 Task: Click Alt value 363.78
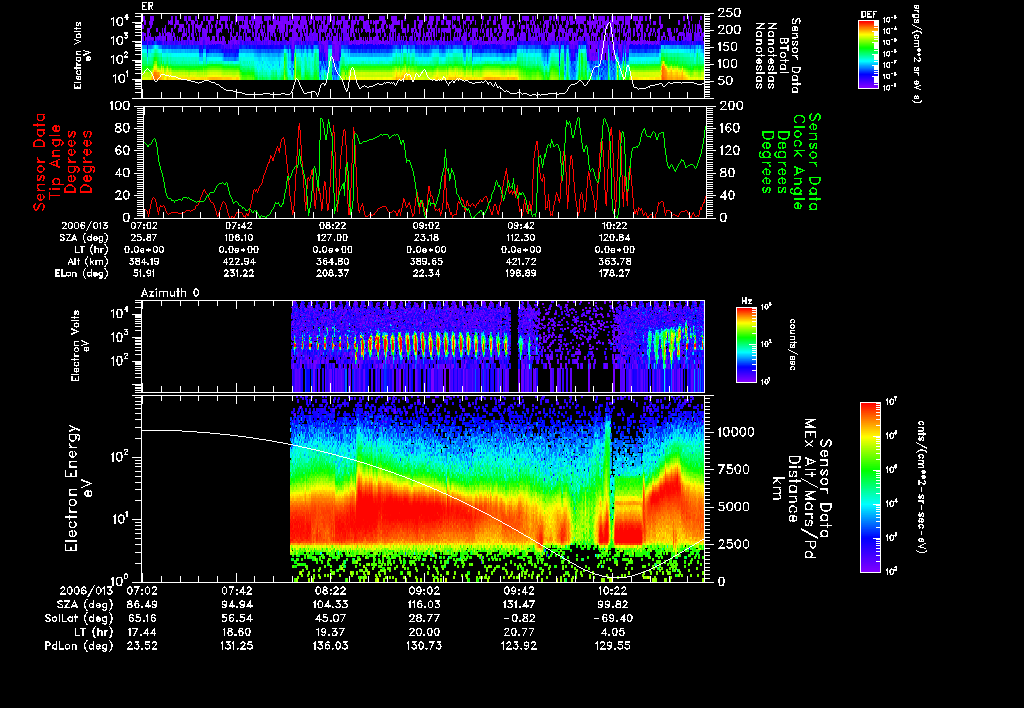click(x=615, y=261)
